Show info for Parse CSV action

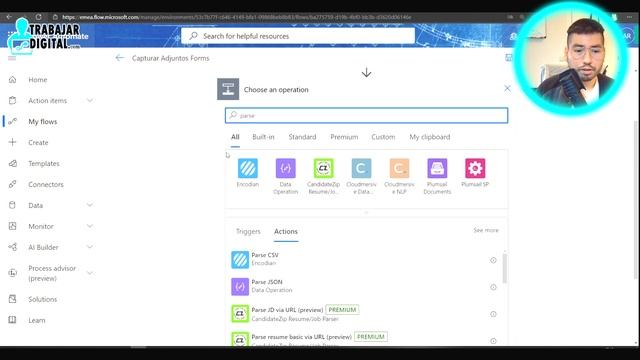(x=493, y=260)
